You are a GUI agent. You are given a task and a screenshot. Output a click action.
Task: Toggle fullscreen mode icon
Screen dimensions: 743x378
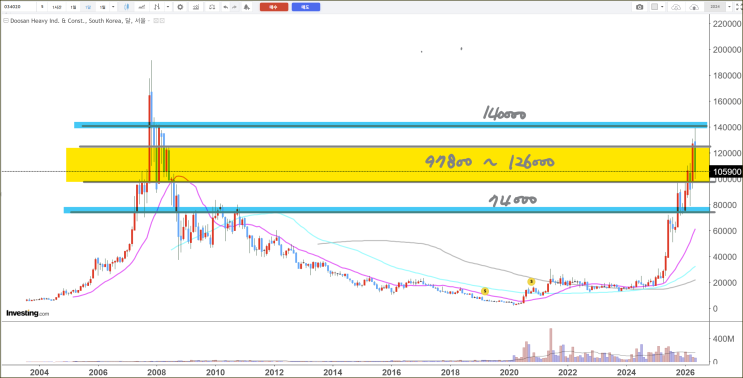[737, 7]
